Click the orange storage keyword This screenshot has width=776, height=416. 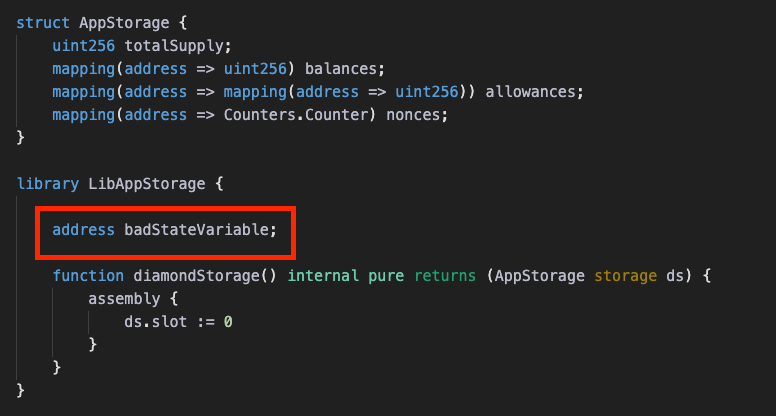626,276
